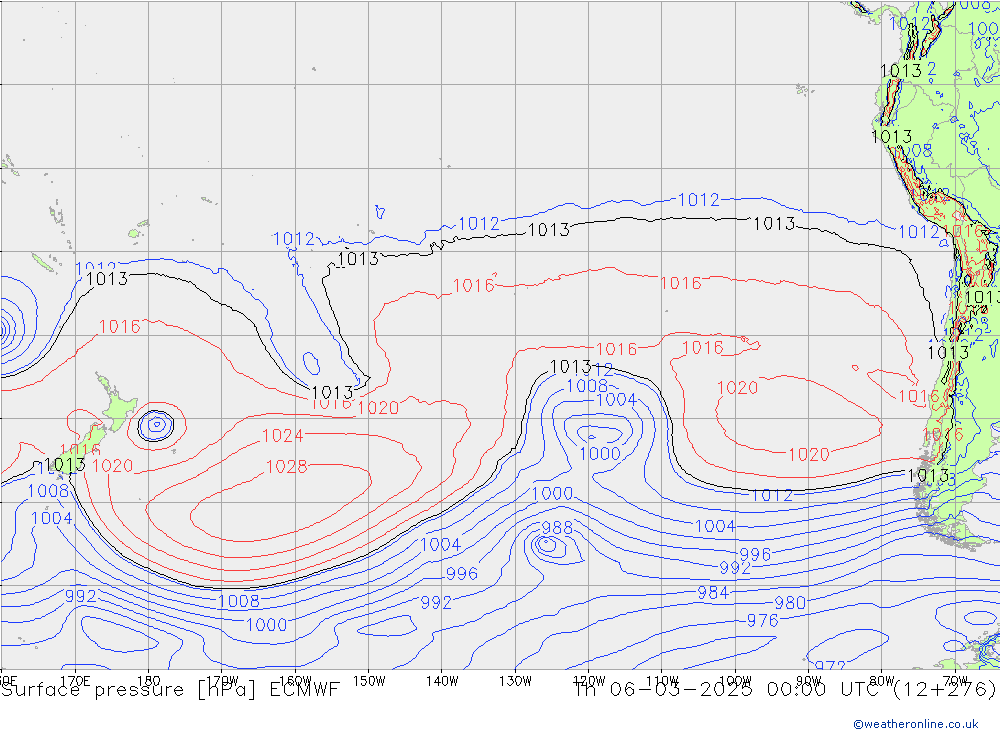This screenshot has height=733, width=1000.
Task: Click the 984 isobar label
Action: tap(713, 593)
